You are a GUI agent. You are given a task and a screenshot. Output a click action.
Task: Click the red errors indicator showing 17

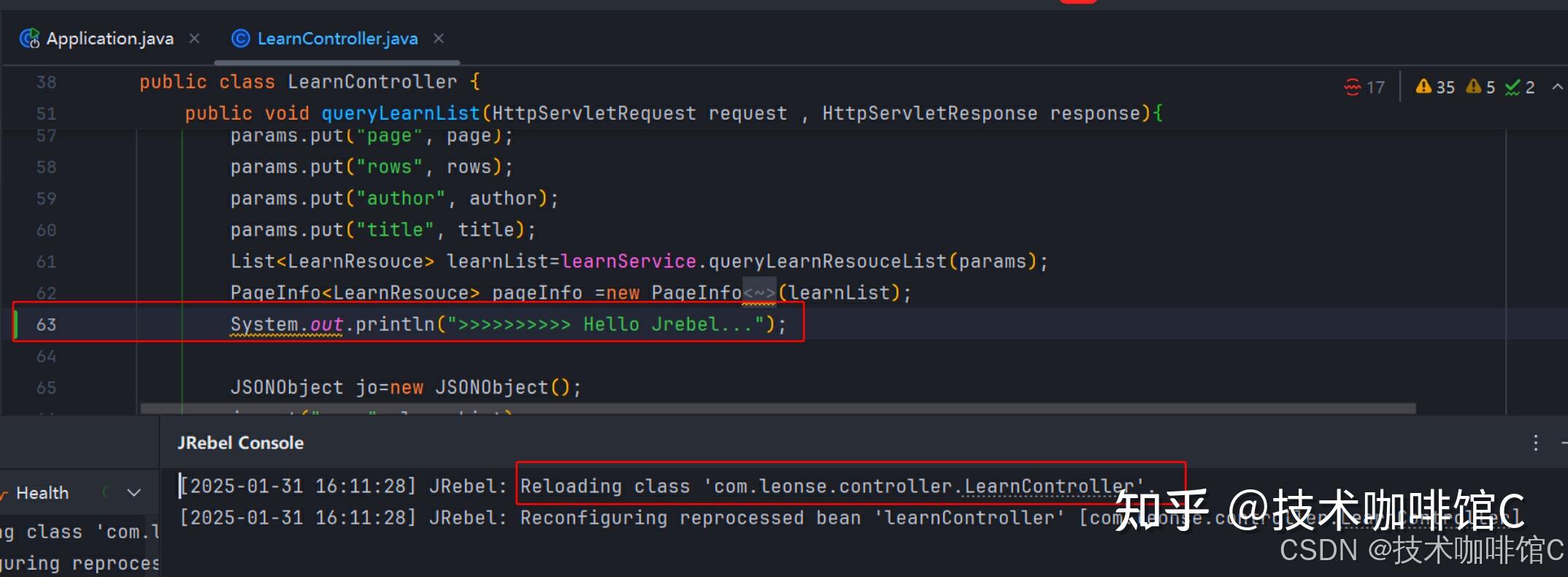coord(1364,88)
